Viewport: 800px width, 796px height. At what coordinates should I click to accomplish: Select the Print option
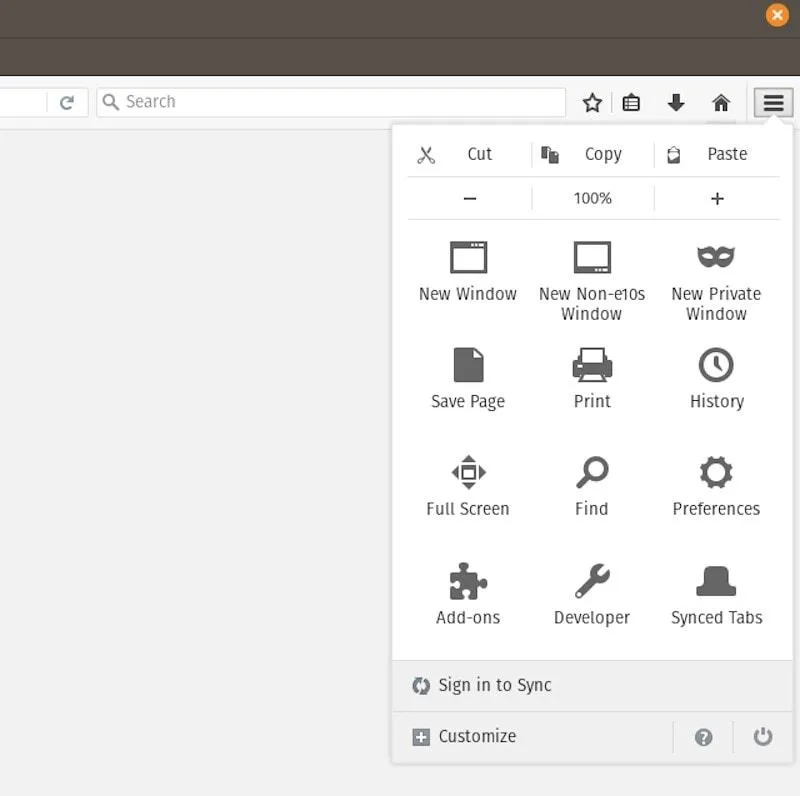(591, 377)
